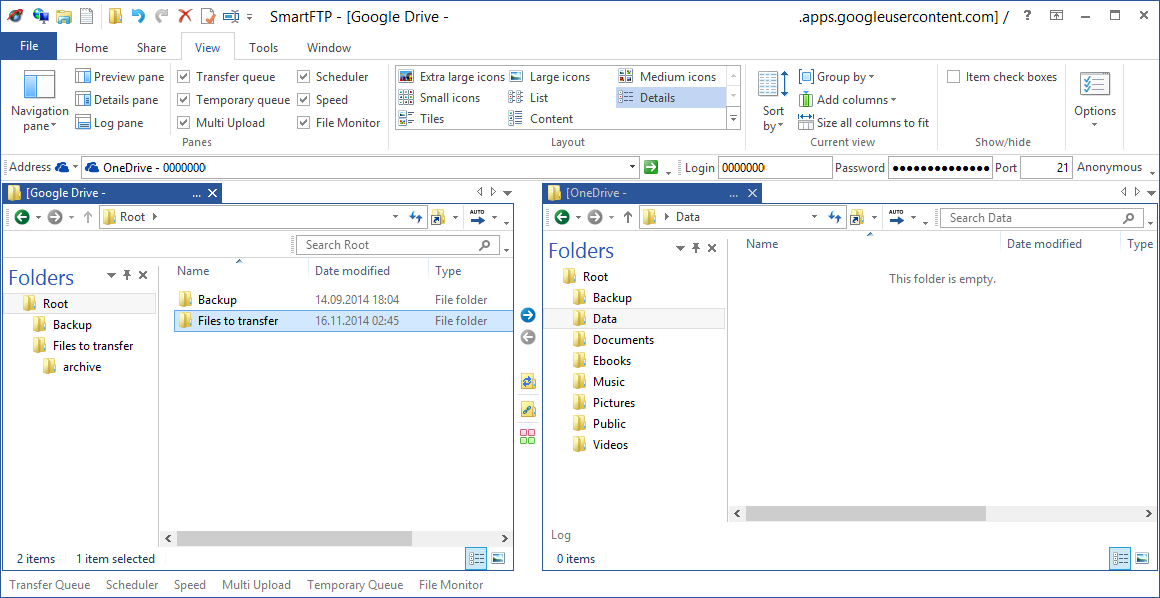Open the Options ribbon button
The width and height of the screenshot is (1160, 598).
1094,99
